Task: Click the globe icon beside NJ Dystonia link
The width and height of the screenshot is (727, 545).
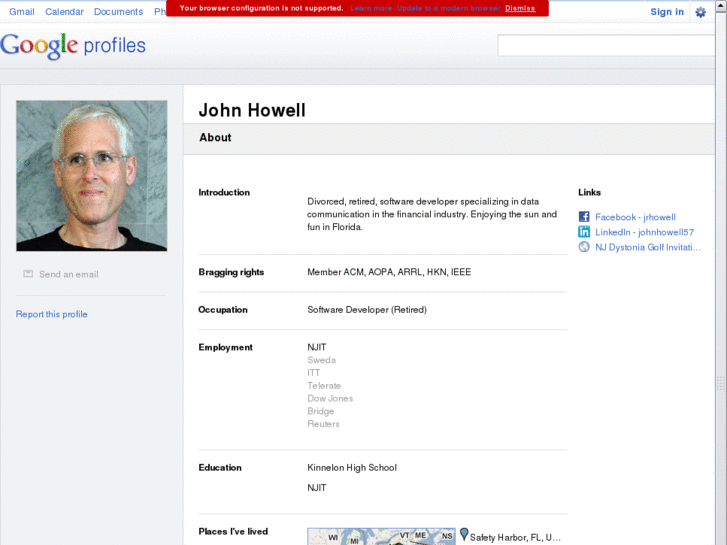Action: 584,247
